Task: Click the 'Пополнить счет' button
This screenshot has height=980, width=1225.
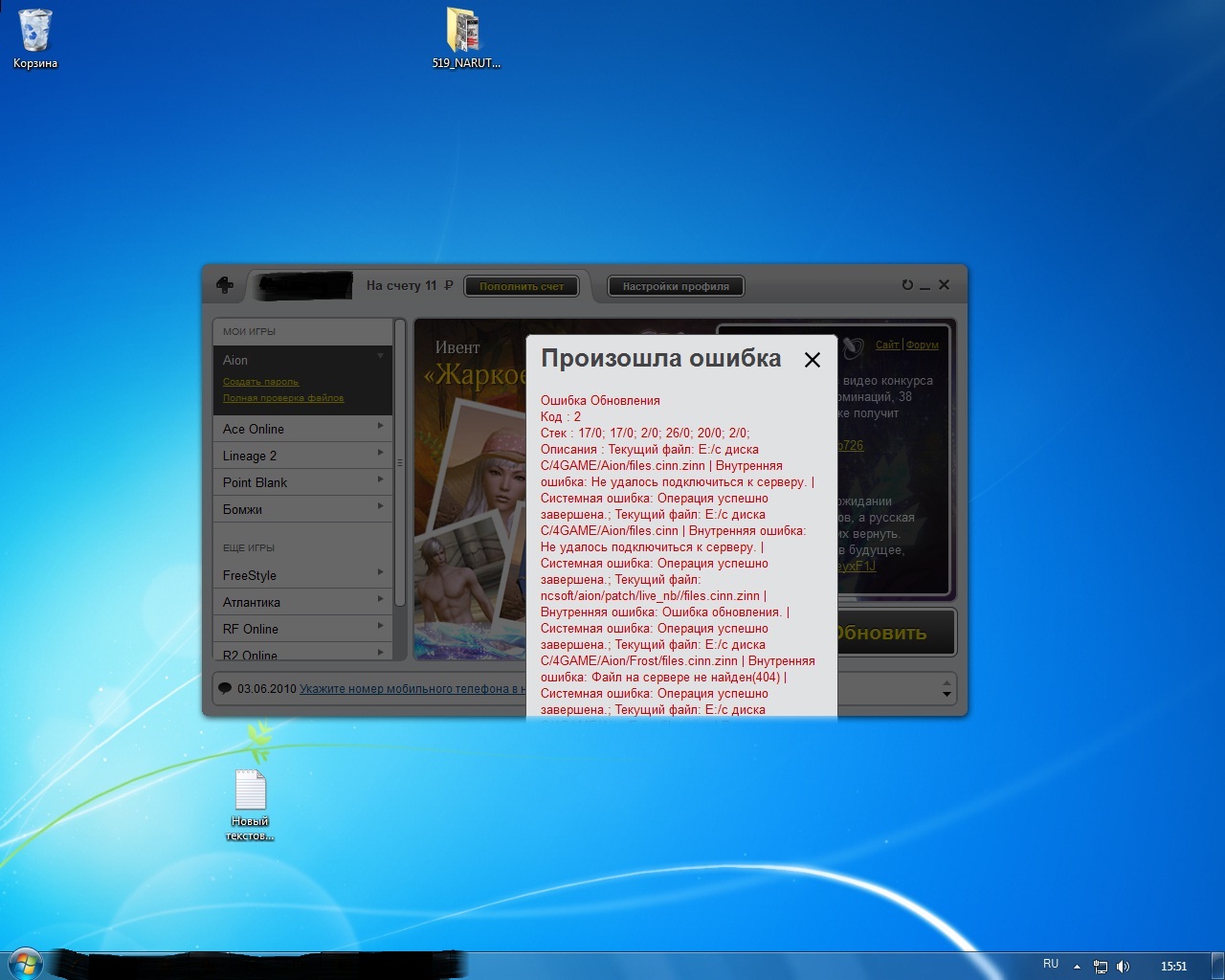Action: (x=522, y=286)
